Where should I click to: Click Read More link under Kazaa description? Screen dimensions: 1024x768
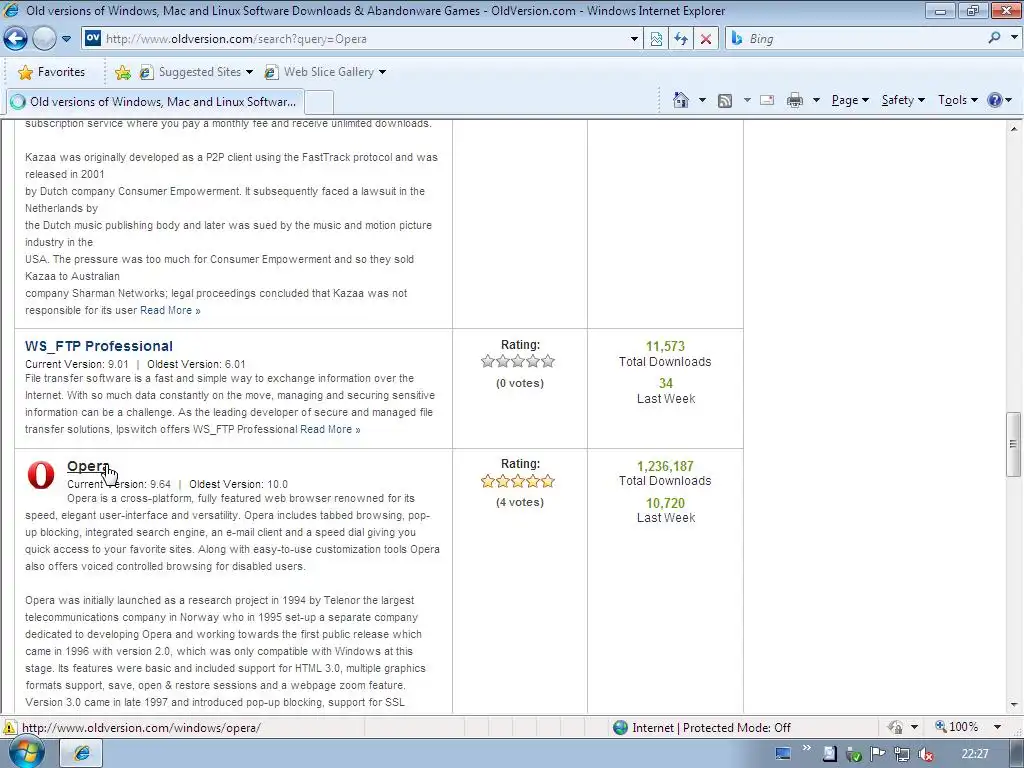point(170,310)
